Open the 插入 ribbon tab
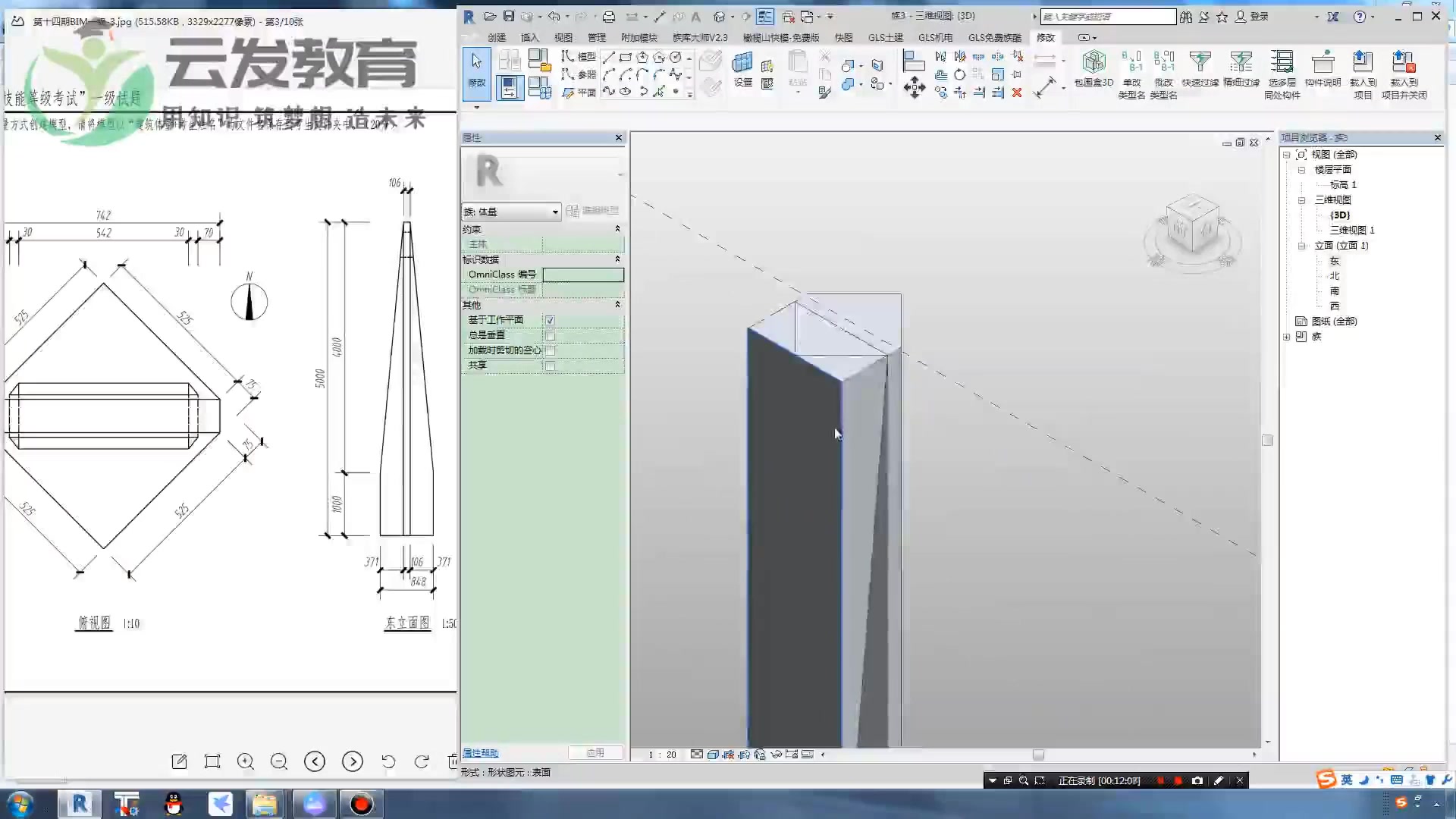Viewport: 1456px width, 819px height. 529,37
